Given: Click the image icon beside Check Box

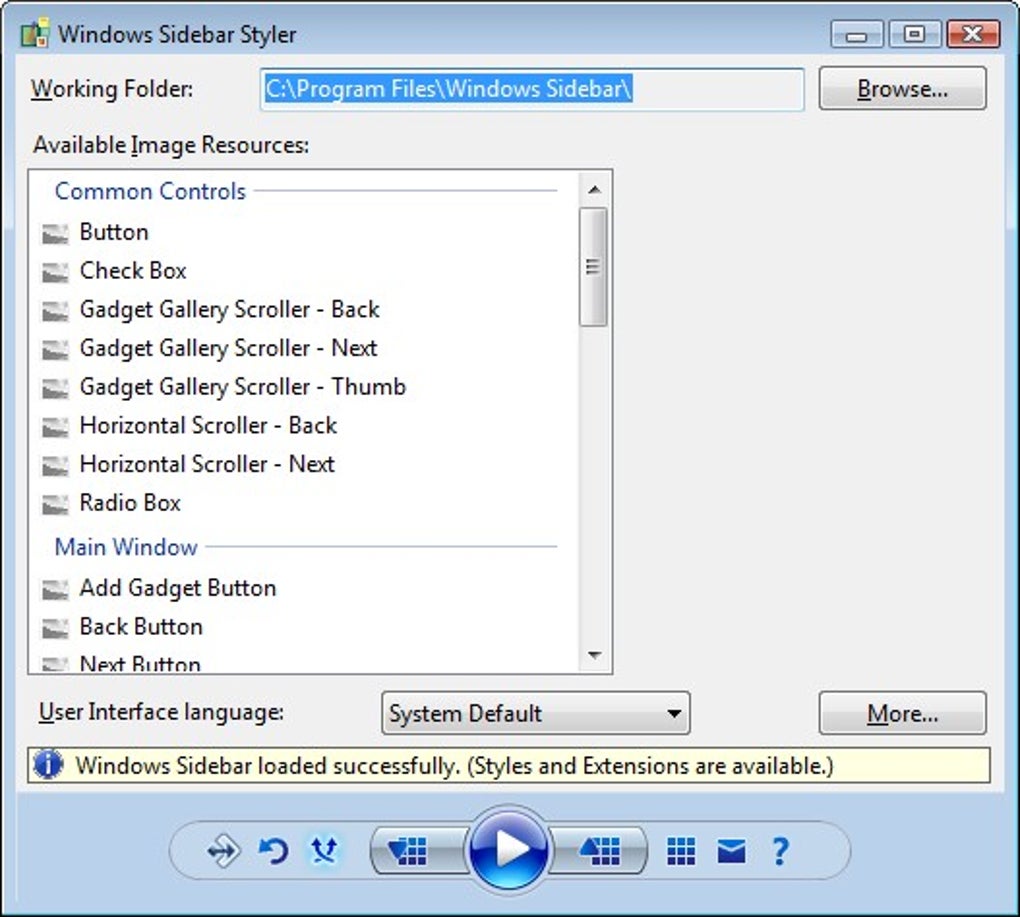Looking at the screenshot, I should 55,272.
